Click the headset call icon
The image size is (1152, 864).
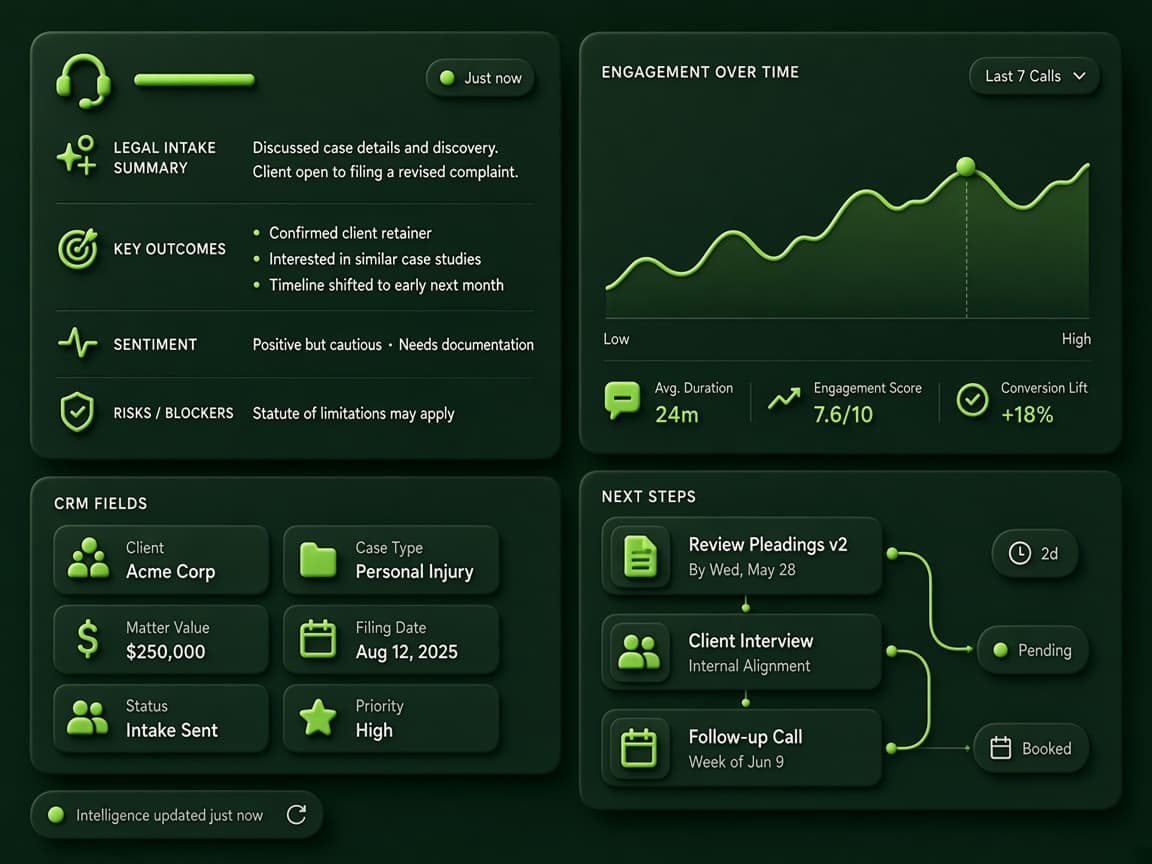point(83,80)
